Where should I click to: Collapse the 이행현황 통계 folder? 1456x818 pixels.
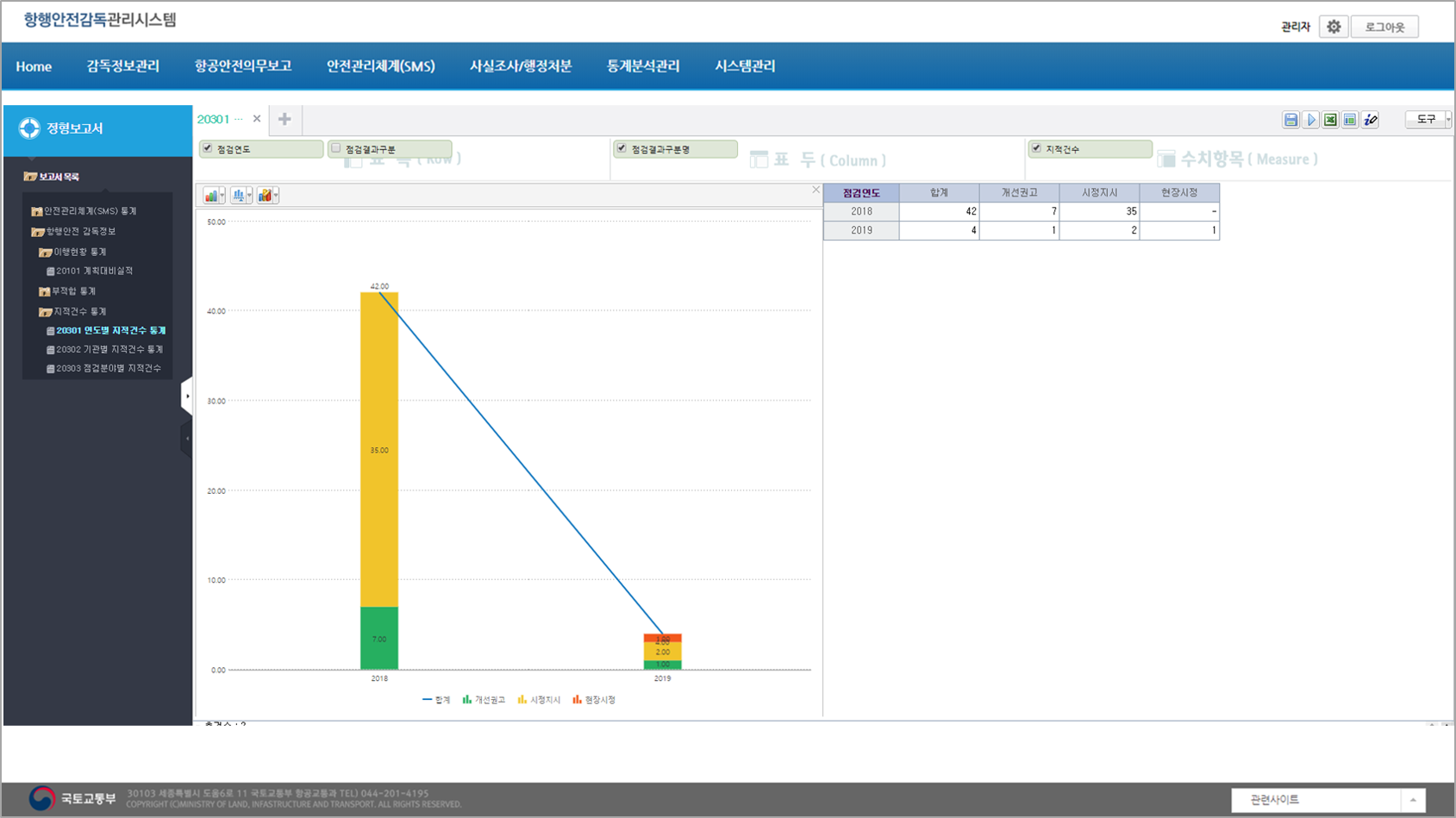click(x=72, y=253)
